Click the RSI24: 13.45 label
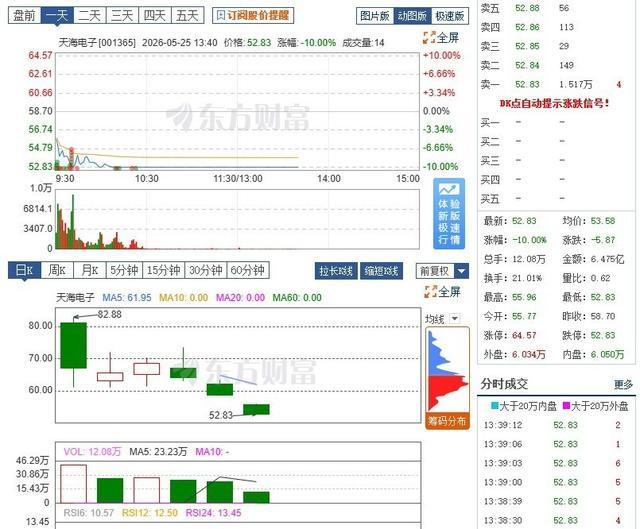The height and width of the screenshot is (529, 640). click(213, 513)
